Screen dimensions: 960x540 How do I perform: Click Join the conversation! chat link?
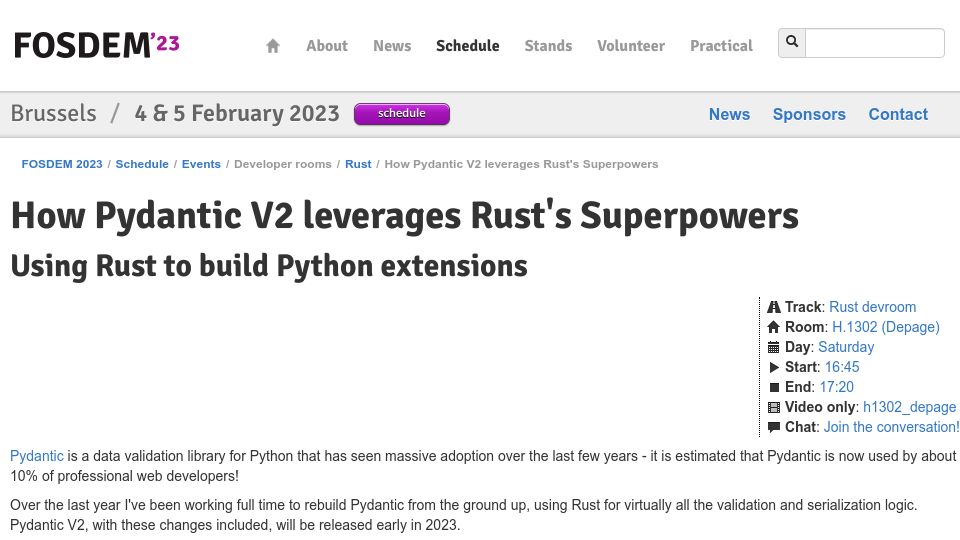pos(891,427)
